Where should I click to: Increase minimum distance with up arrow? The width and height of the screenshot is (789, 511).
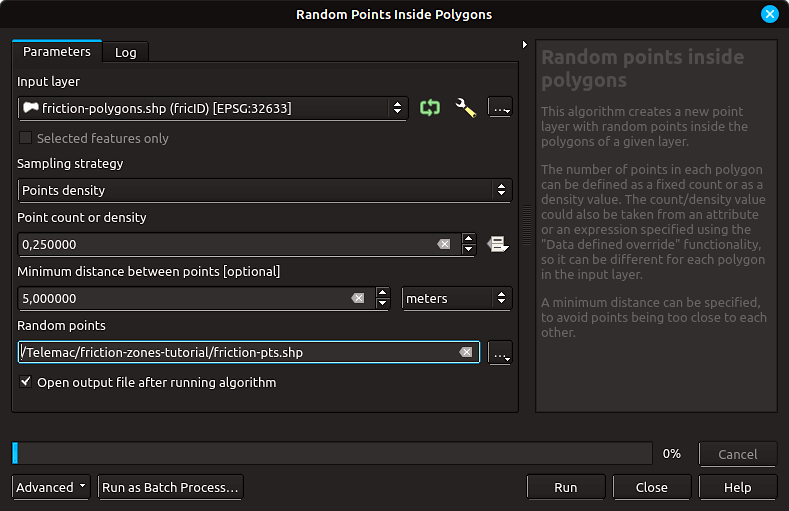coord(382,292)
